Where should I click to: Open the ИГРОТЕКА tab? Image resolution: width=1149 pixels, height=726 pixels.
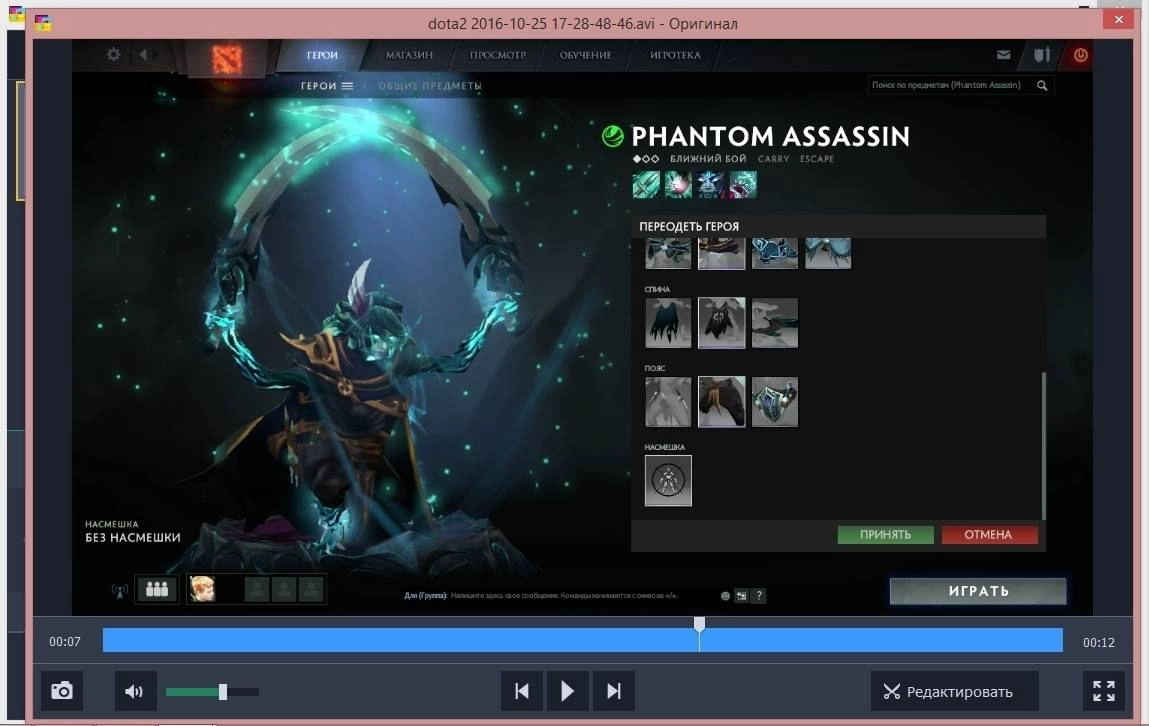675,55
